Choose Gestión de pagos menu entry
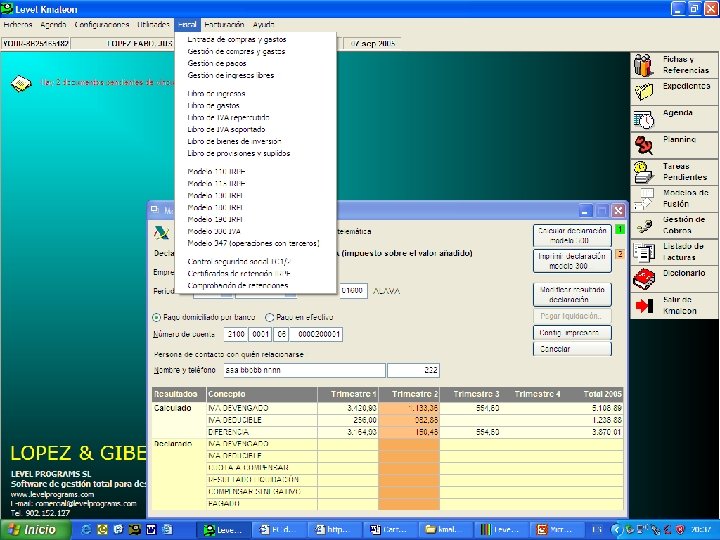720x540 pixels. [217, 63]
